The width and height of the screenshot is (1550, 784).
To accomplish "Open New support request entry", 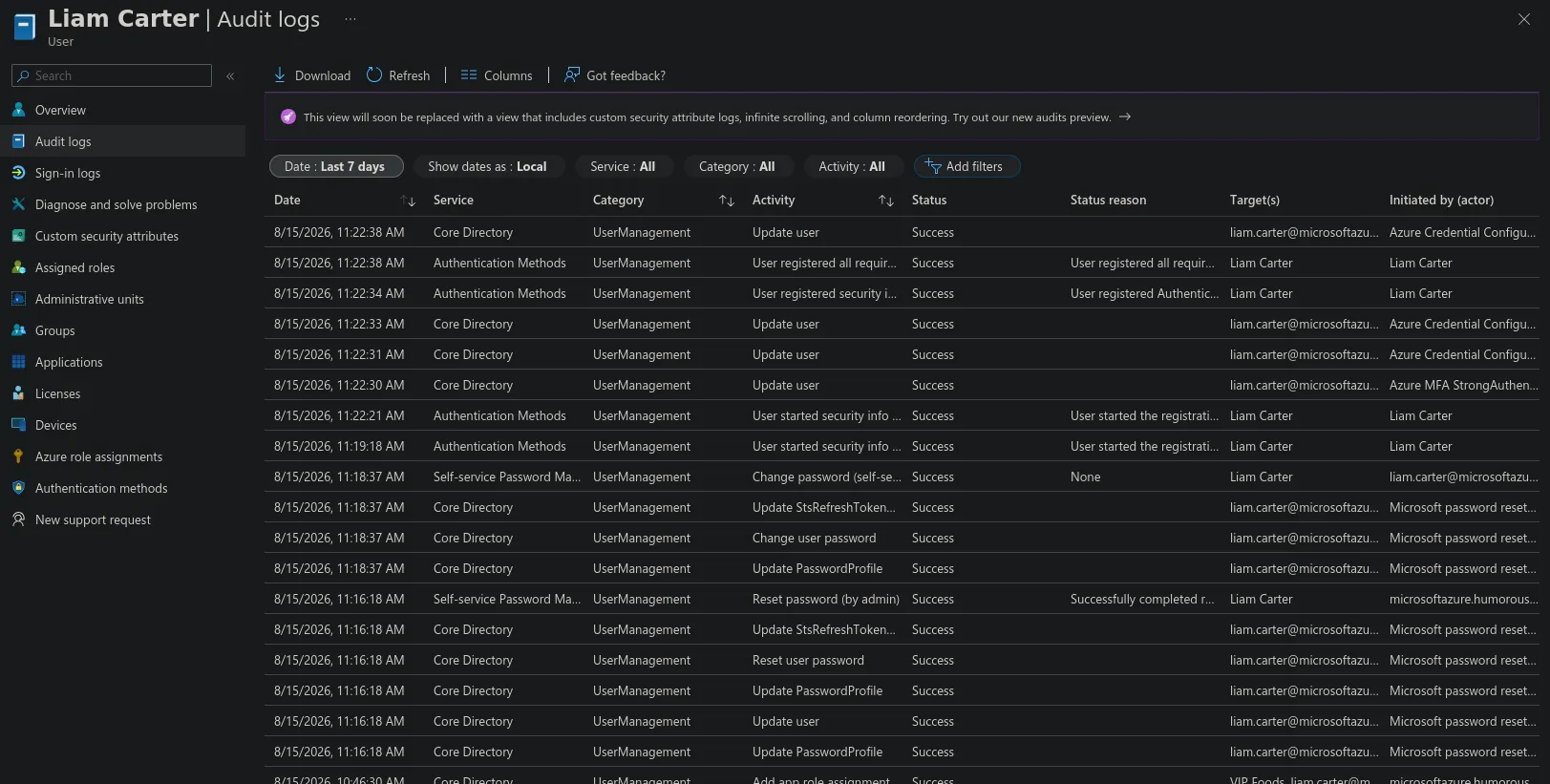I will [122, 519].
